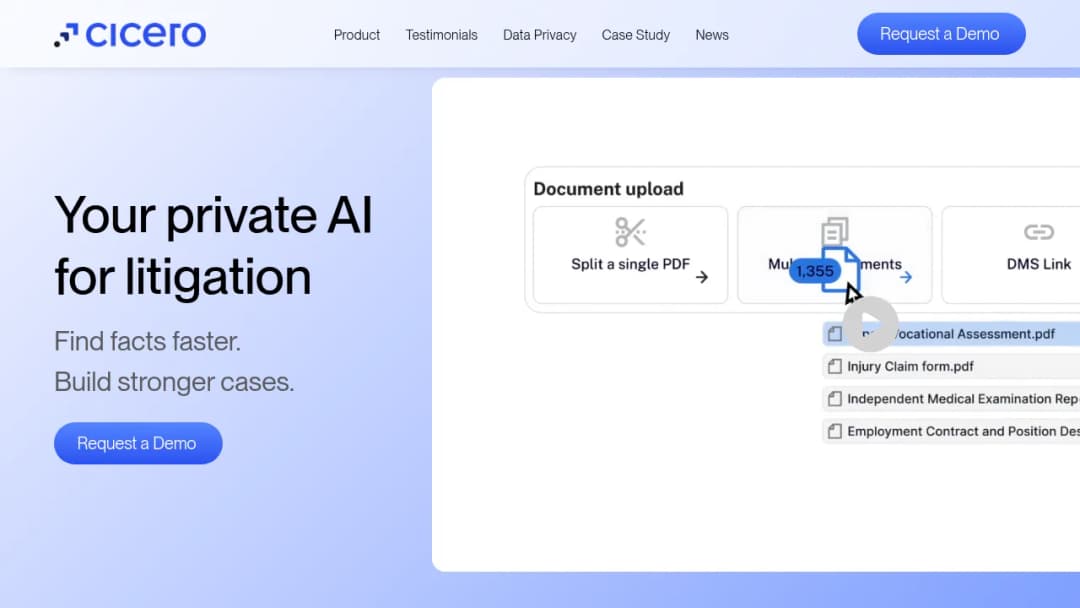Open the News nav link
The height and width of the screenshot is (608, 1080).
coord(712,35)
